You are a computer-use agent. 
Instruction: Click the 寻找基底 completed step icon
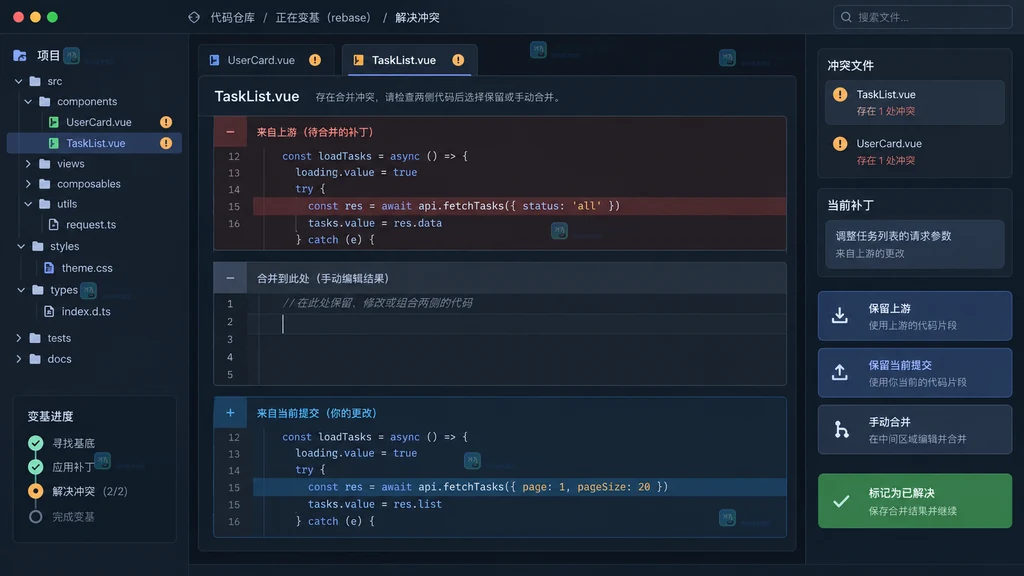[36, 443]
